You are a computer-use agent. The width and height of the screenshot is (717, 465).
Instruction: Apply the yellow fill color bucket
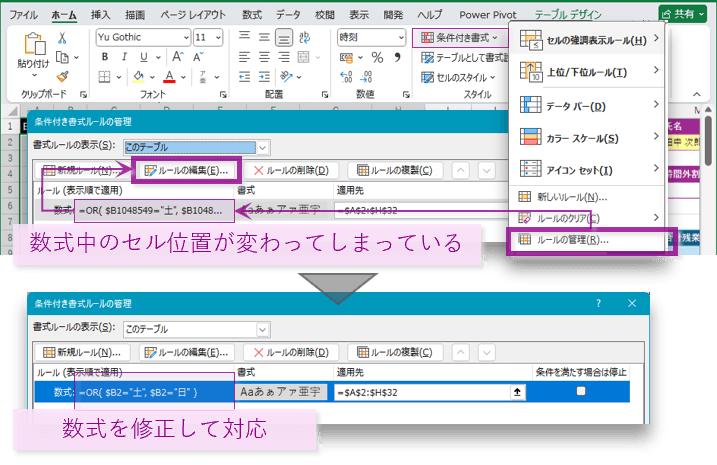(139, 77)
